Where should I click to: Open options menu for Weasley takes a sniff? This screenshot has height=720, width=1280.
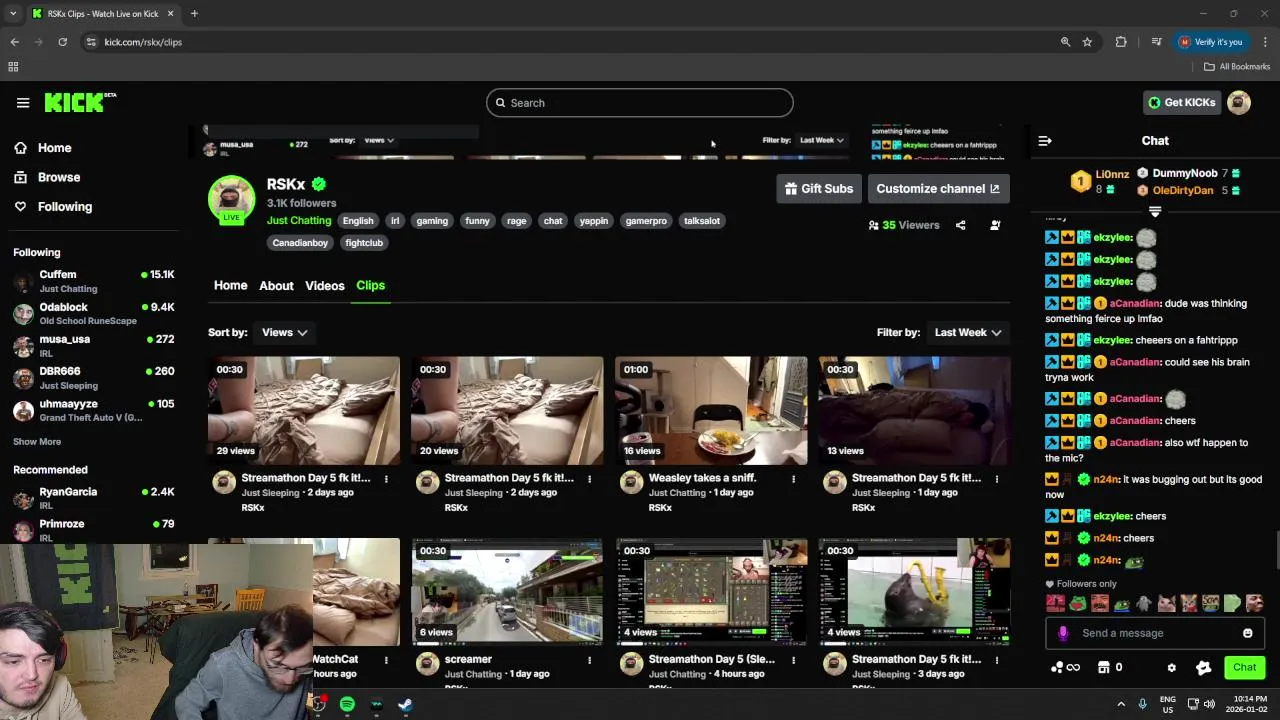(x=794, y=479)
